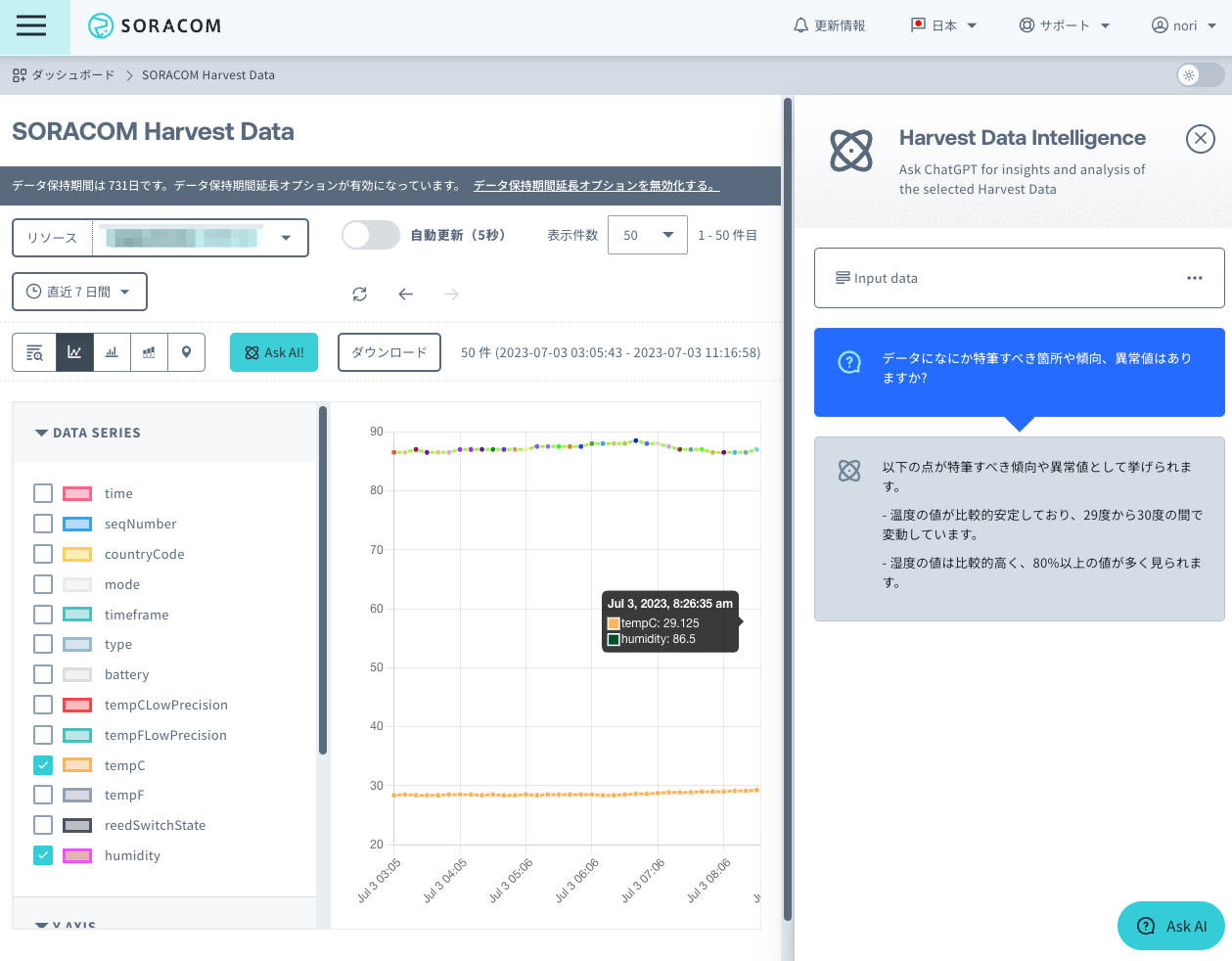
Task: Click the AI response atom icon
Action: (849, 471)
